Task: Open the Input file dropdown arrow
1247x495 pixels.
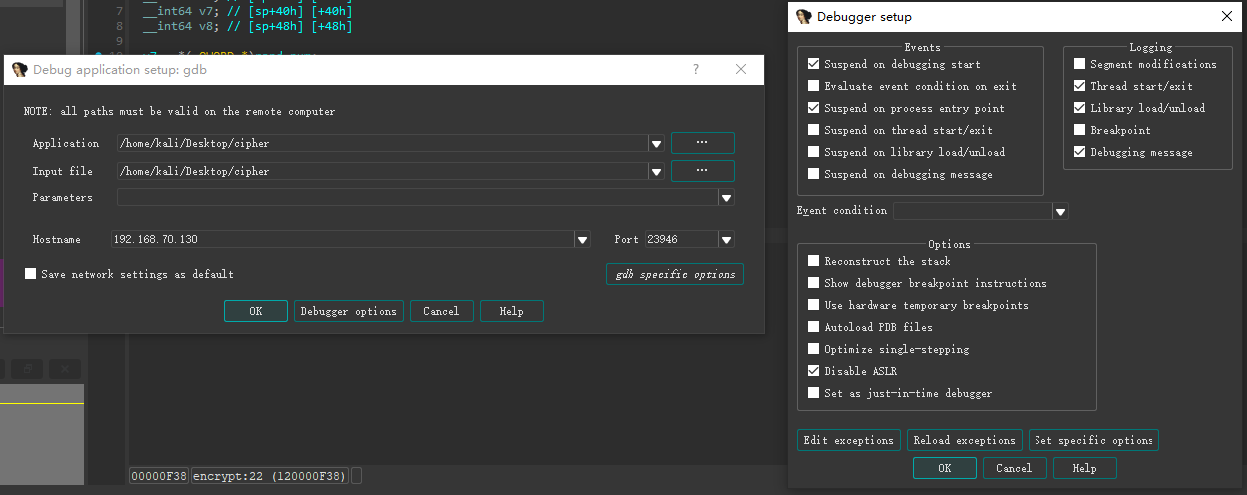Action: [x=657, y=171]
